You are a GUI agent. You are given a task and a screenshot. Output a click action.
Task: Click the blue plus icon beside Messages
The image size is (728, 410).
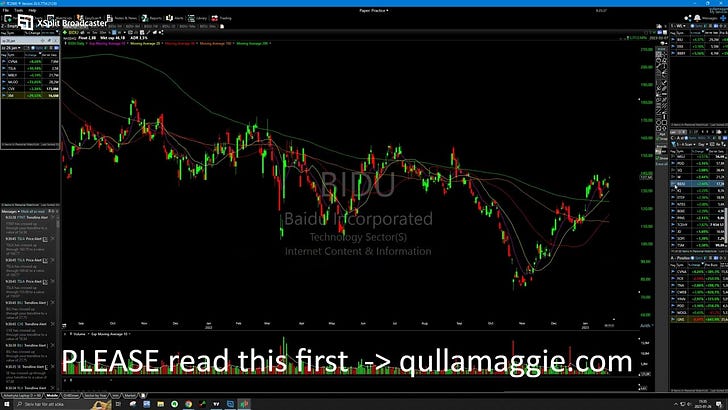tap(723, 18)
